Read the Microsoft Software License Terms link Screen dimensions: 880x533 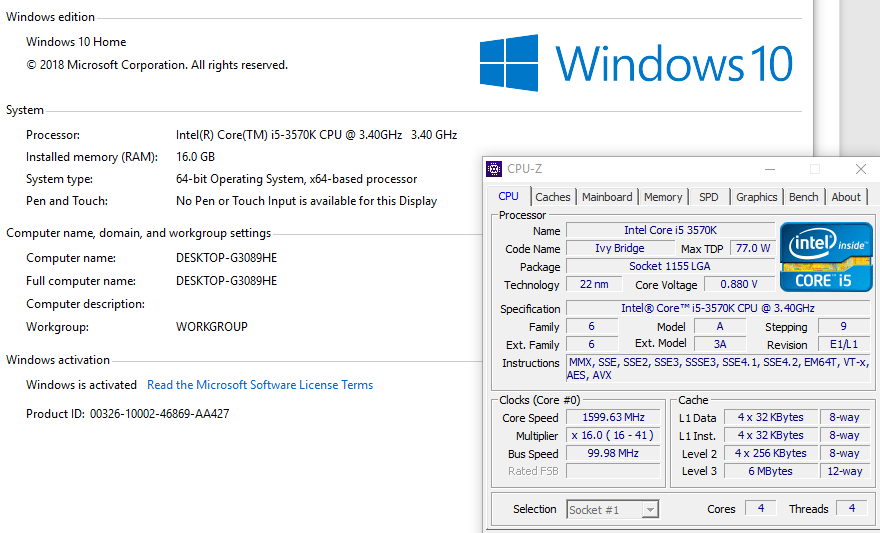click(260, 385)
